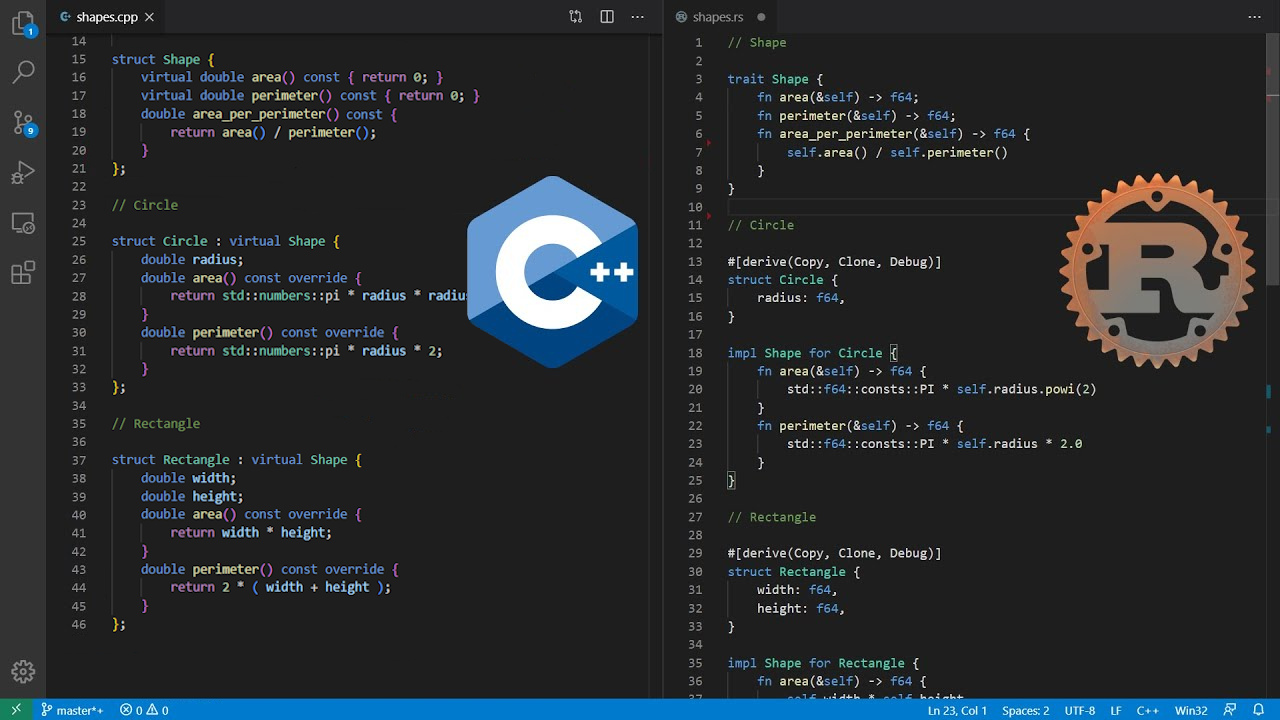
Task: Click 'return width * height;' line
Action: pyautogui.click(x=251, y=533)
